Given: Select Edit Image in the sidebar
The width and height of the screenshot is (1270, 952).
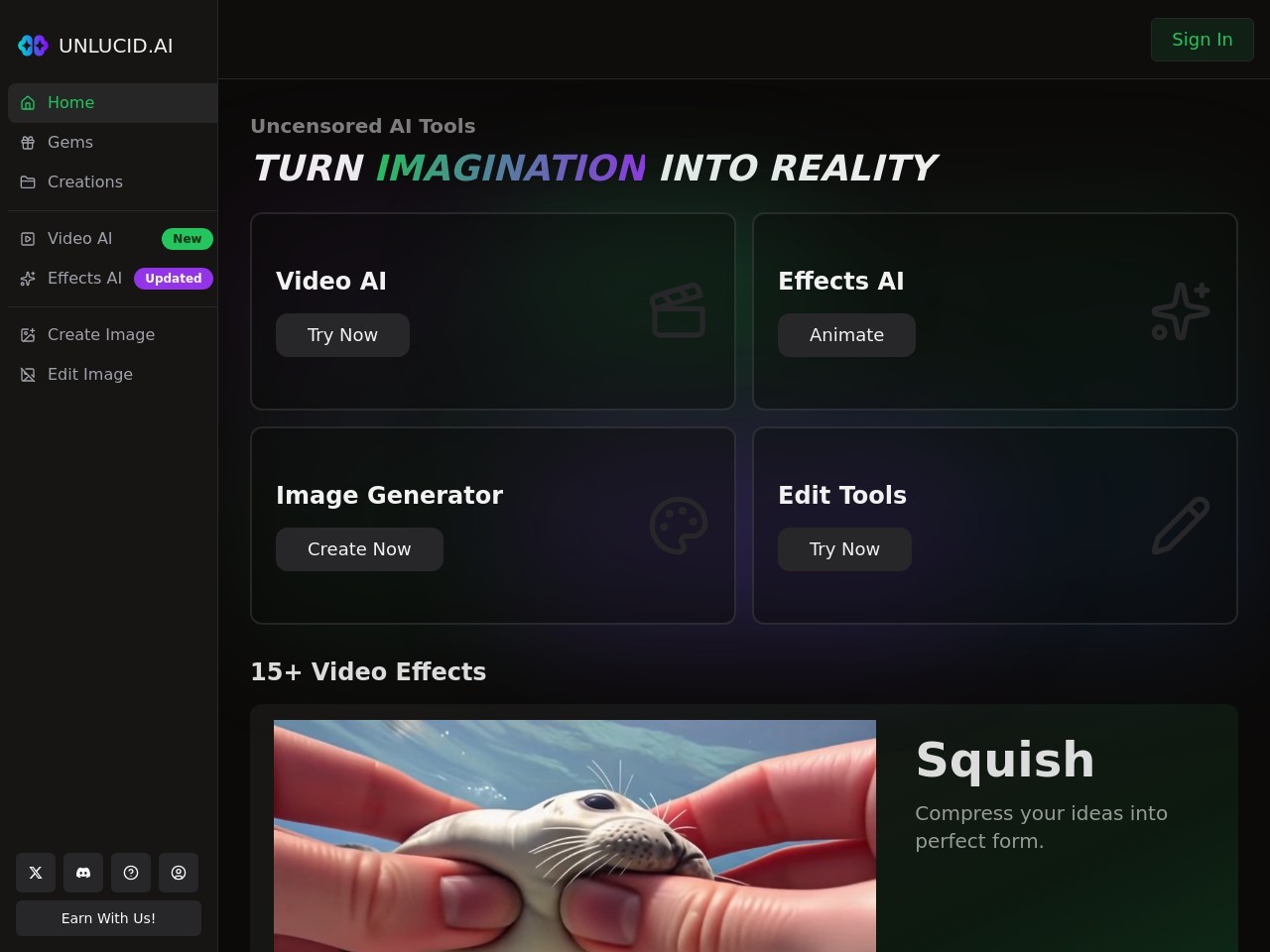Looking at the screenshot, I should (113, 375).
